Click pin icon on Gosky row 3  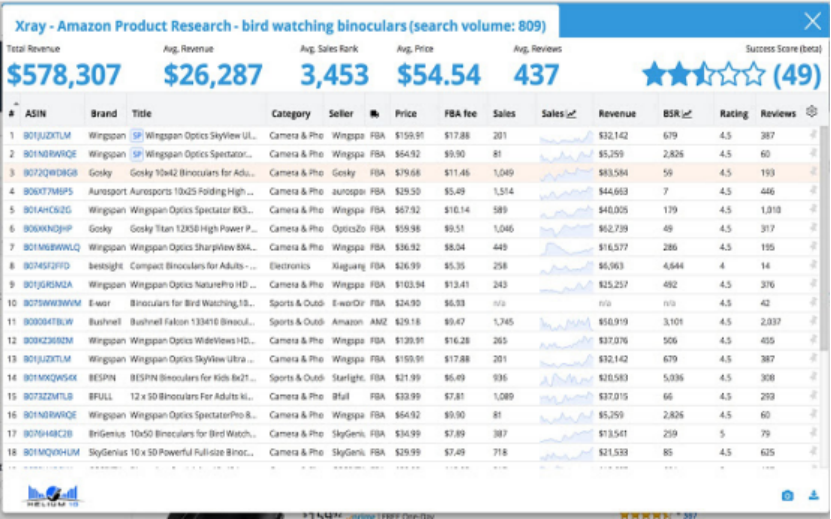coord(812,173)
